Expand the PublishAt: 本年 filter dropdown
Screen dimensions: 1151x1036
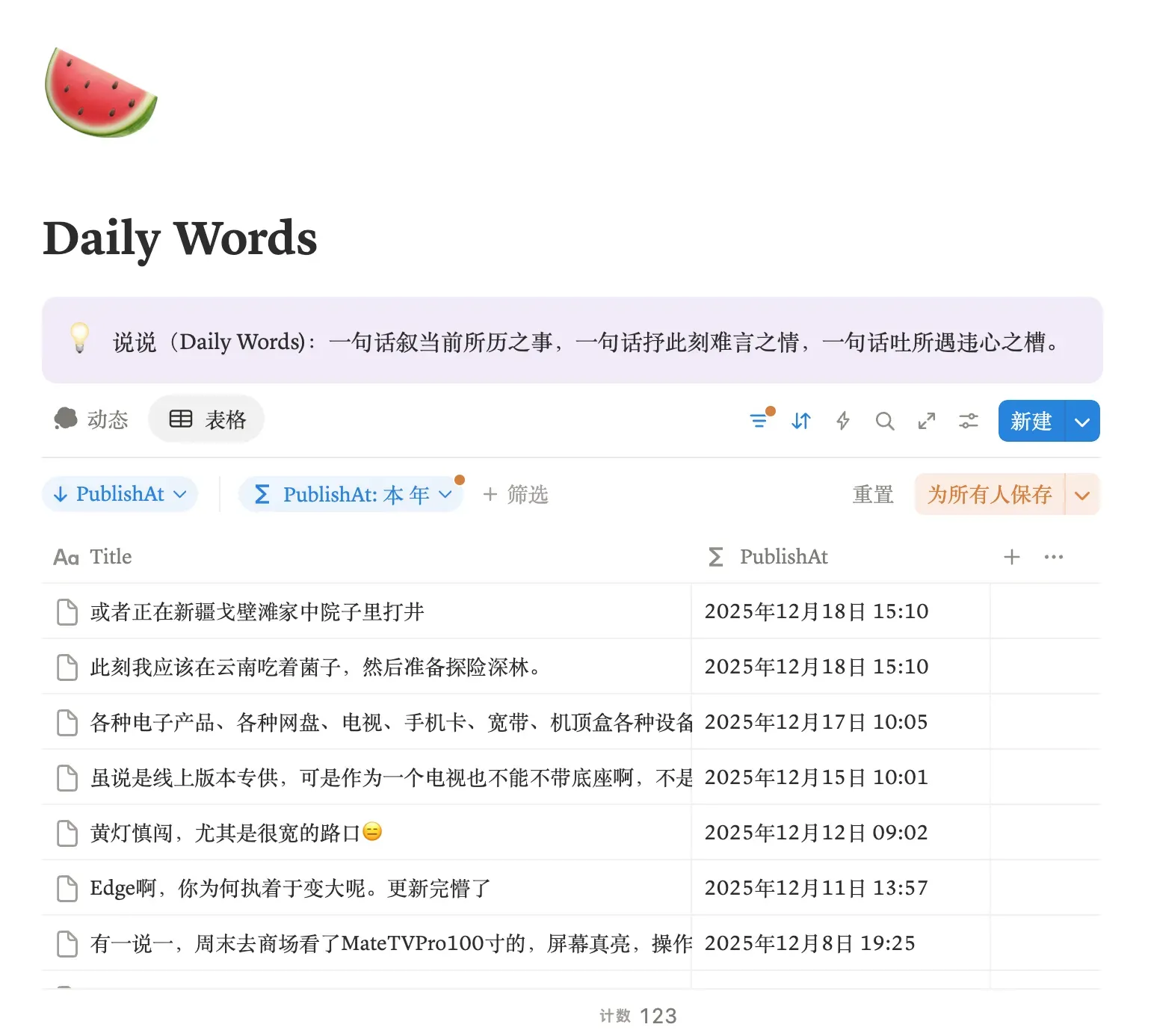click(352, 495)
